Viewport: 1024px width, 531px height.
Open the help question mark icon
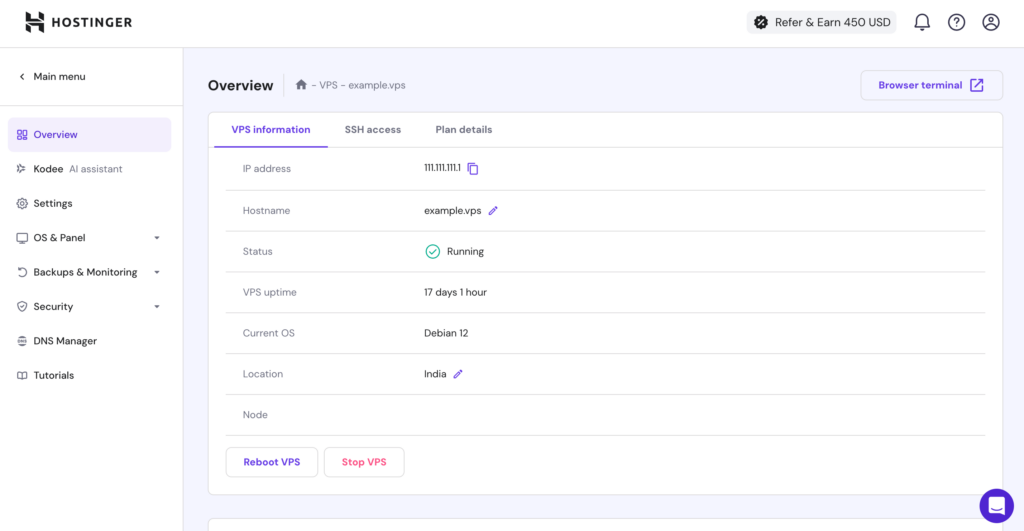[956, 22]
